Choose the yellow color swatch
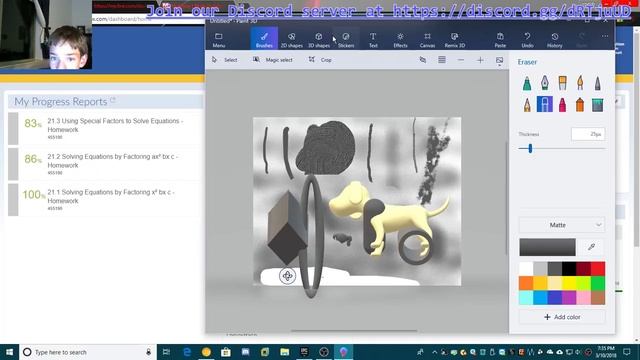The height and width of the screenshot is (360, 640). 569,283
